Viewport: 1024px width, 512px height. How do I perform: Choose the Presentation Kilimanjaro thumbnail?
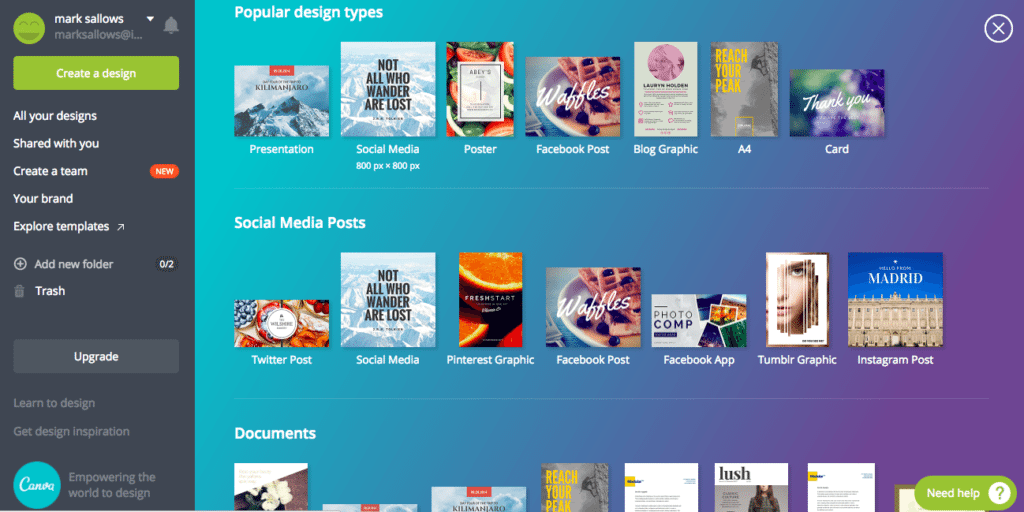(281, 101)
